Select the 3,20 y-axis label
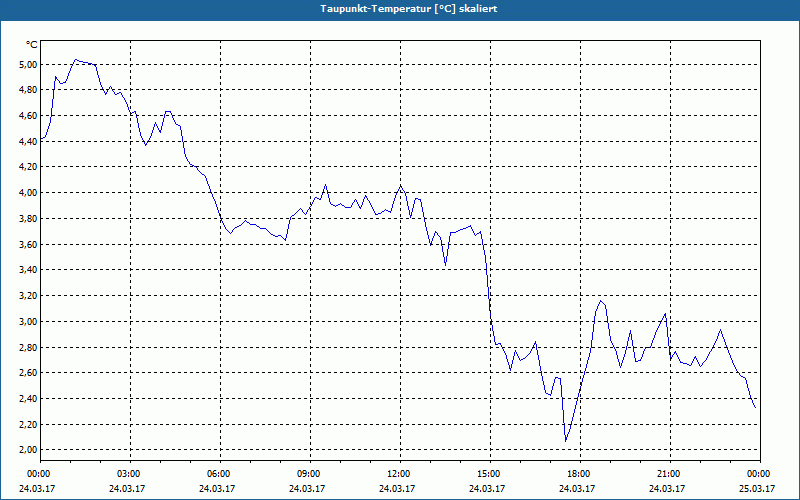800x500 pixels. click(28, 295)
